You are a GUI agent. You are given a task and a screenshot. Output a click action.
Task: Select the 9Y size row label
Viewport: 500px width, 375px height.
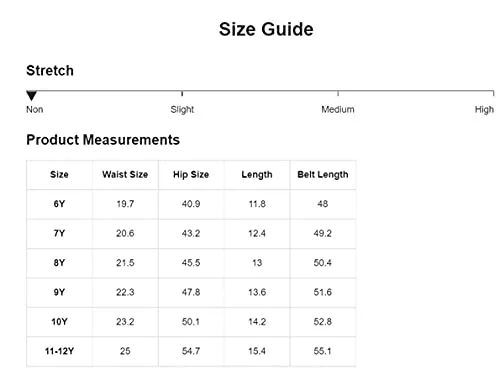(x=59, y=292)
